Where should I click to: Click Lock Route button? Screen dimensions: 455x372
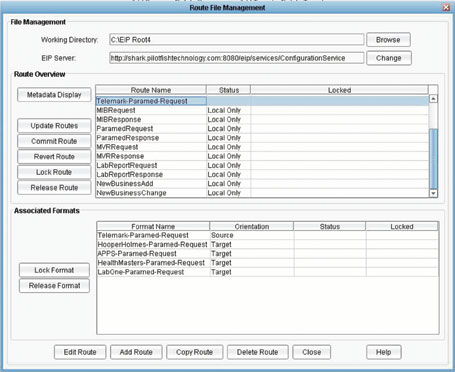click(x=54, y=172)
